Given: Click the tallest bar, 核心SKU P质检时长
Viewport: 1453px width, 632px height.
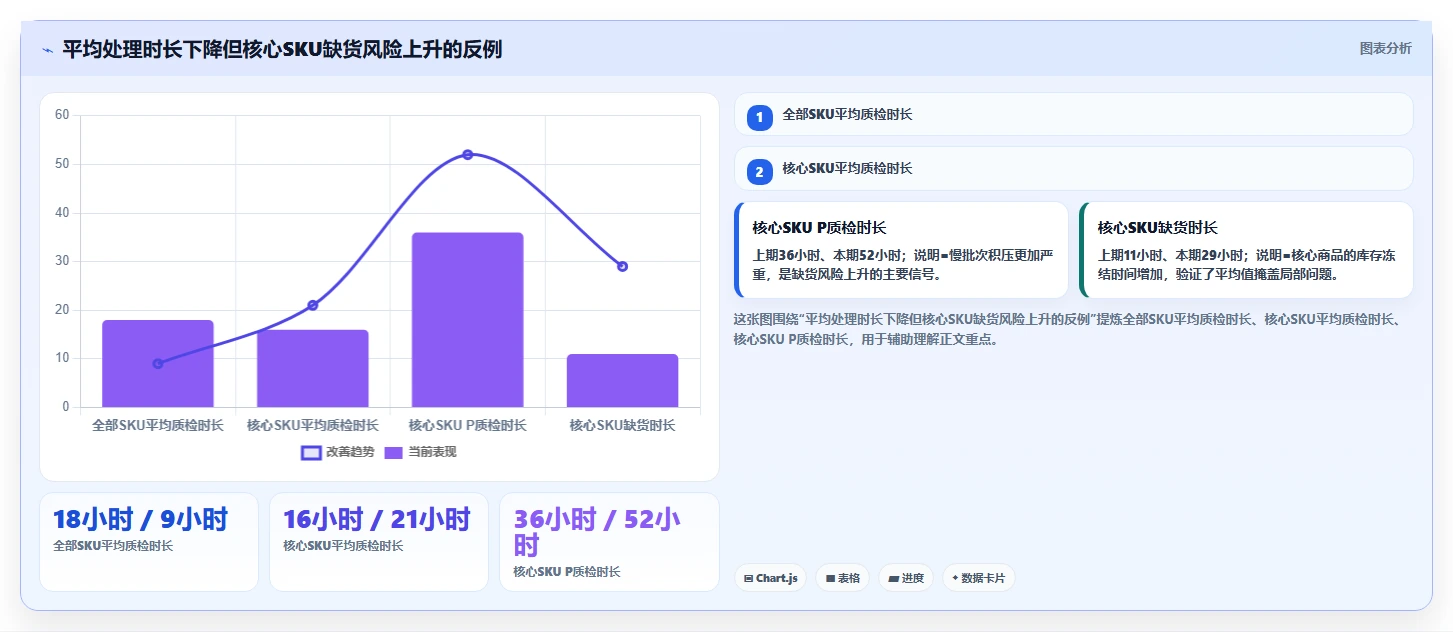Looking at the screenshot, I should pyautogui.click(x=467, y=320).
